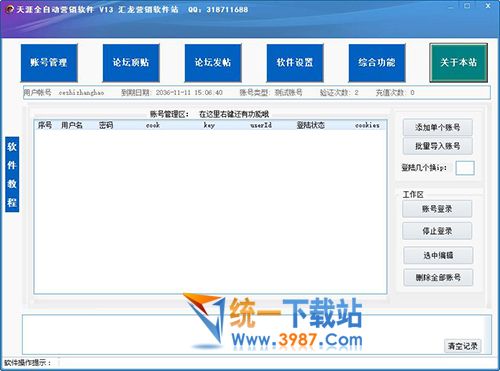This screenshot has width=500, height=371.
Task: Clear the log with 清空记录
Action: coord(463,346)
